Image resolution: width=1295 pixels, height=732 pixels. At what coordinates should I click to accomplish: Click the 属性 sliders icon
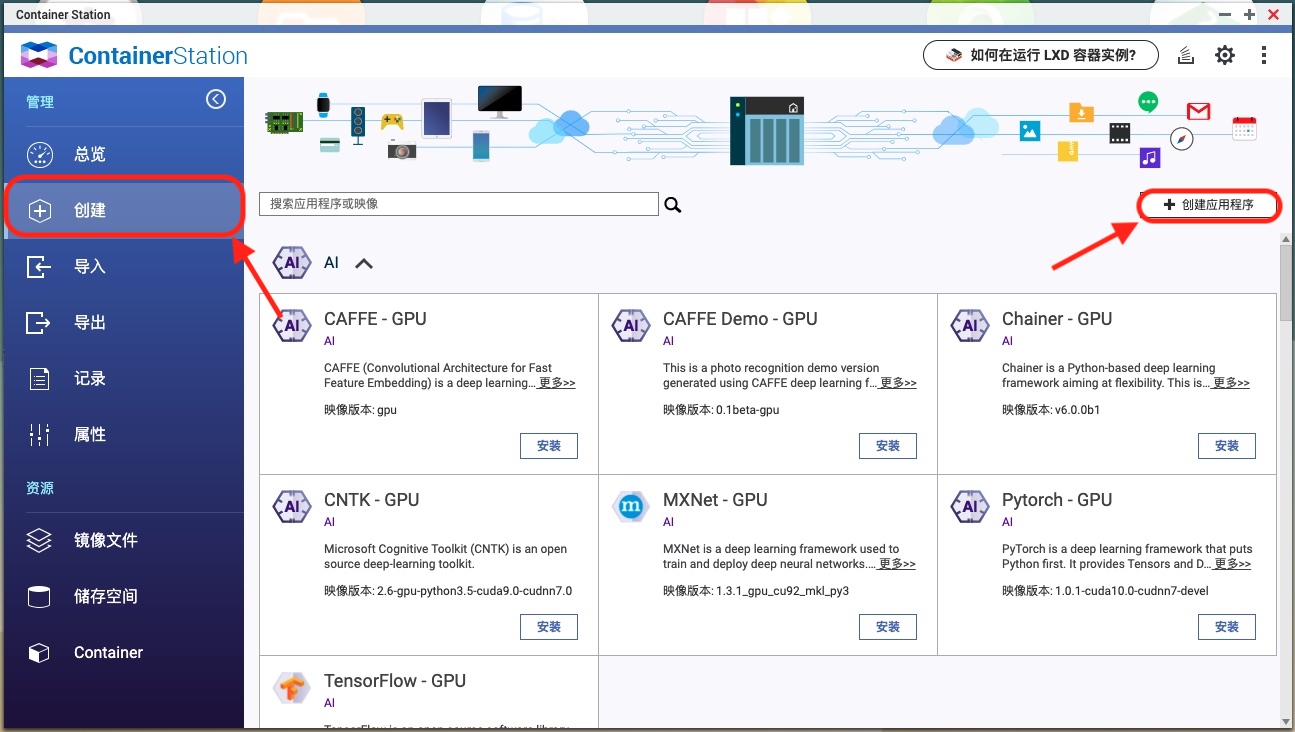[x=39, y=435]
